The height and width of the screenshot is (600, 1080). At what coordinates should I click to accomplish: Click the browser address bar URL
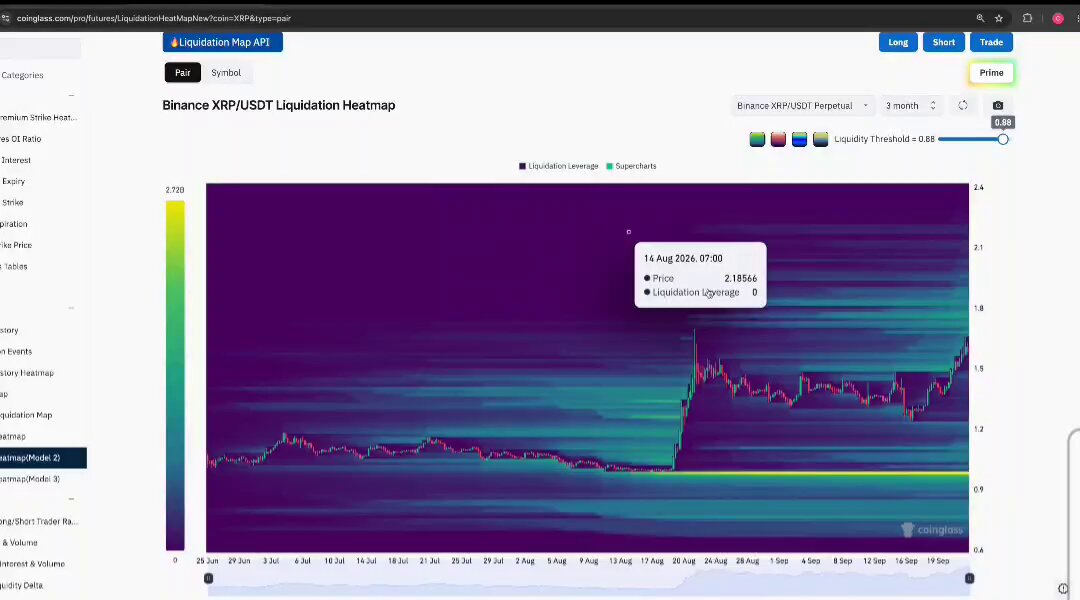(154, 19)
